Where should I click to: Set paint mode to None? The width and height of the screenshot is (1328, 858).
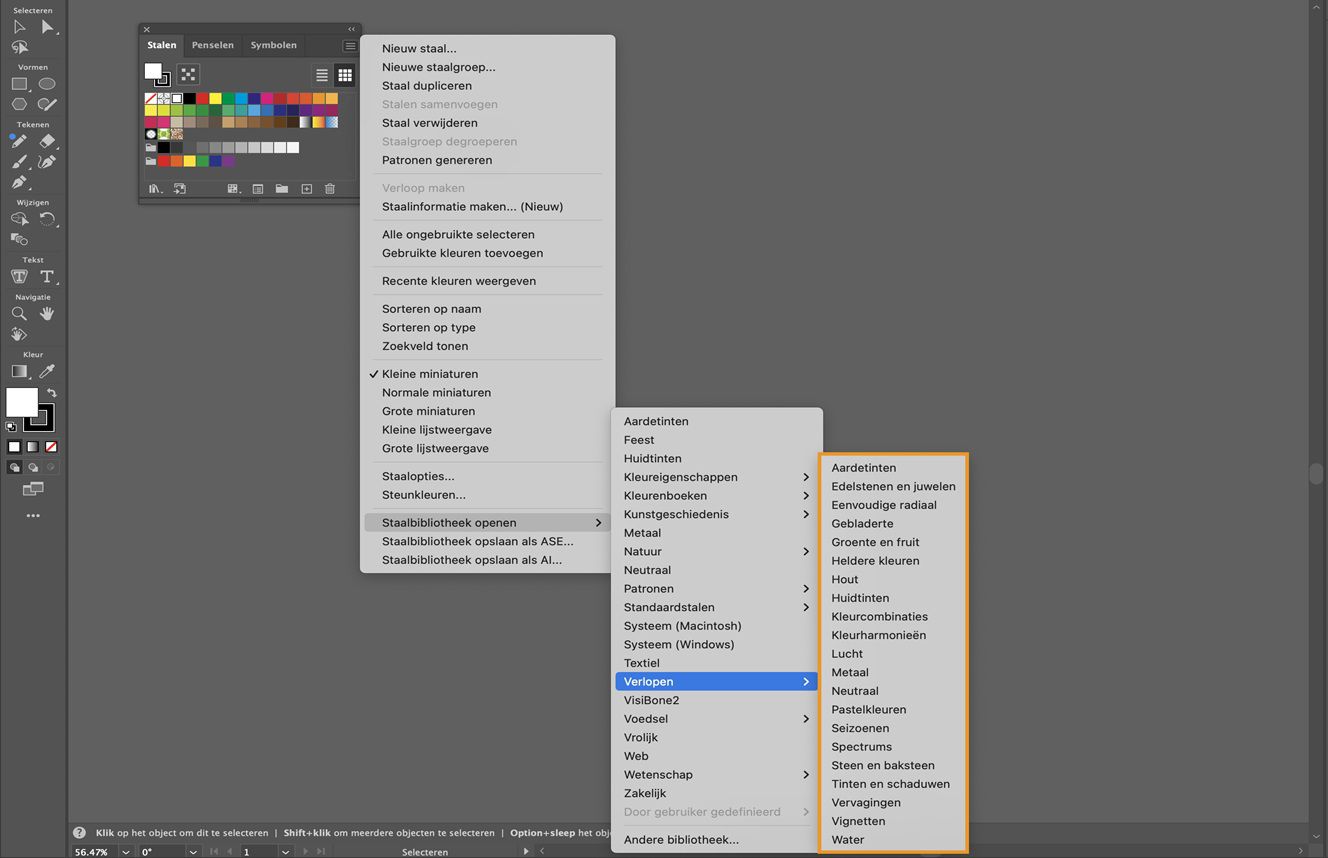tap(51, 447)
